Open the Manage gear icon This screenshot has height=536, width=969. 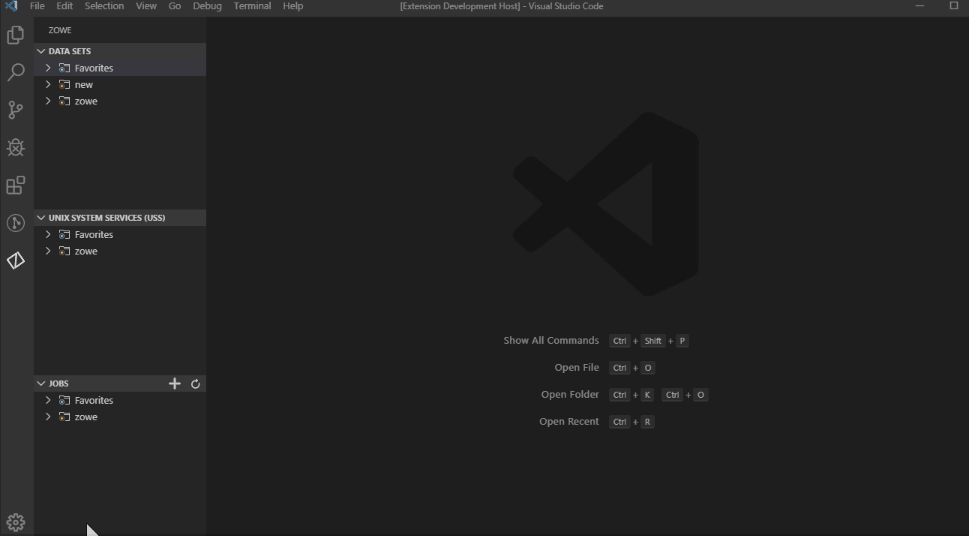[x=16, y=522]
